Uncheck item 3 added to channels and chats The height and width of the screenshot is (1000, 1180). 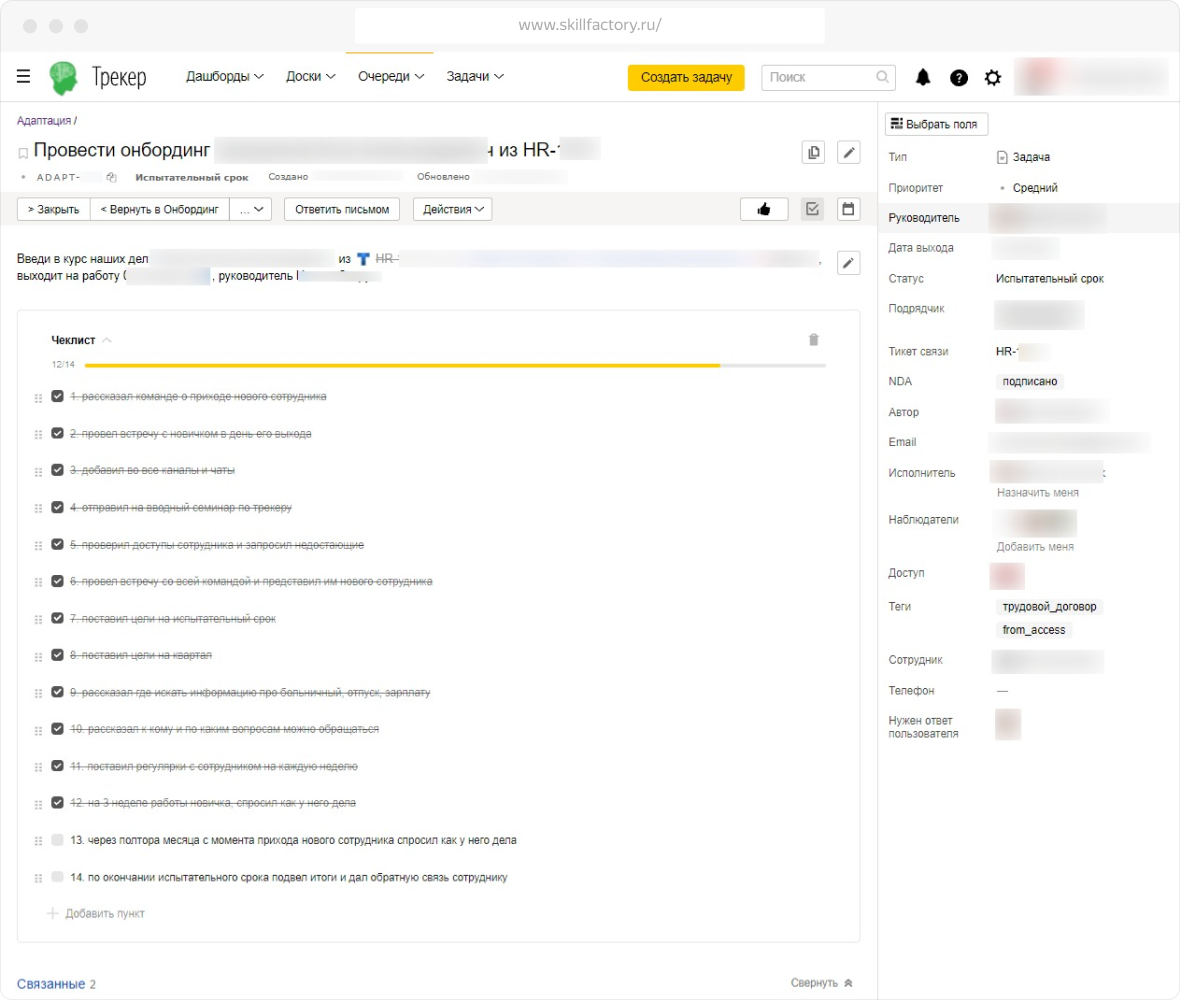click(57, 470)
